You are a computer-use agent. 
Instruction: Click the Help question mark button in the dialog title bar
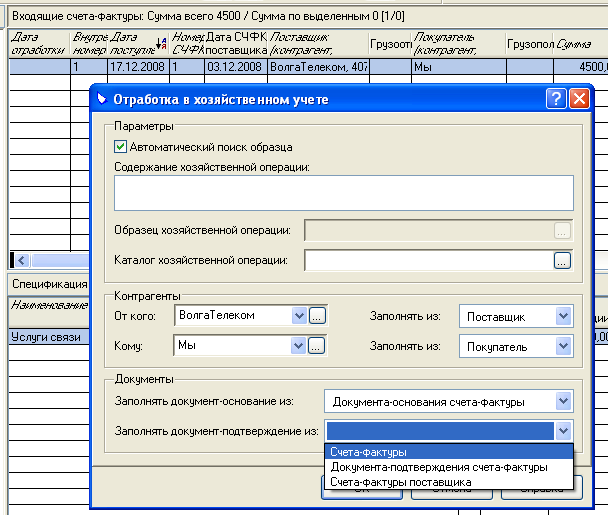(x=556, y=99)
